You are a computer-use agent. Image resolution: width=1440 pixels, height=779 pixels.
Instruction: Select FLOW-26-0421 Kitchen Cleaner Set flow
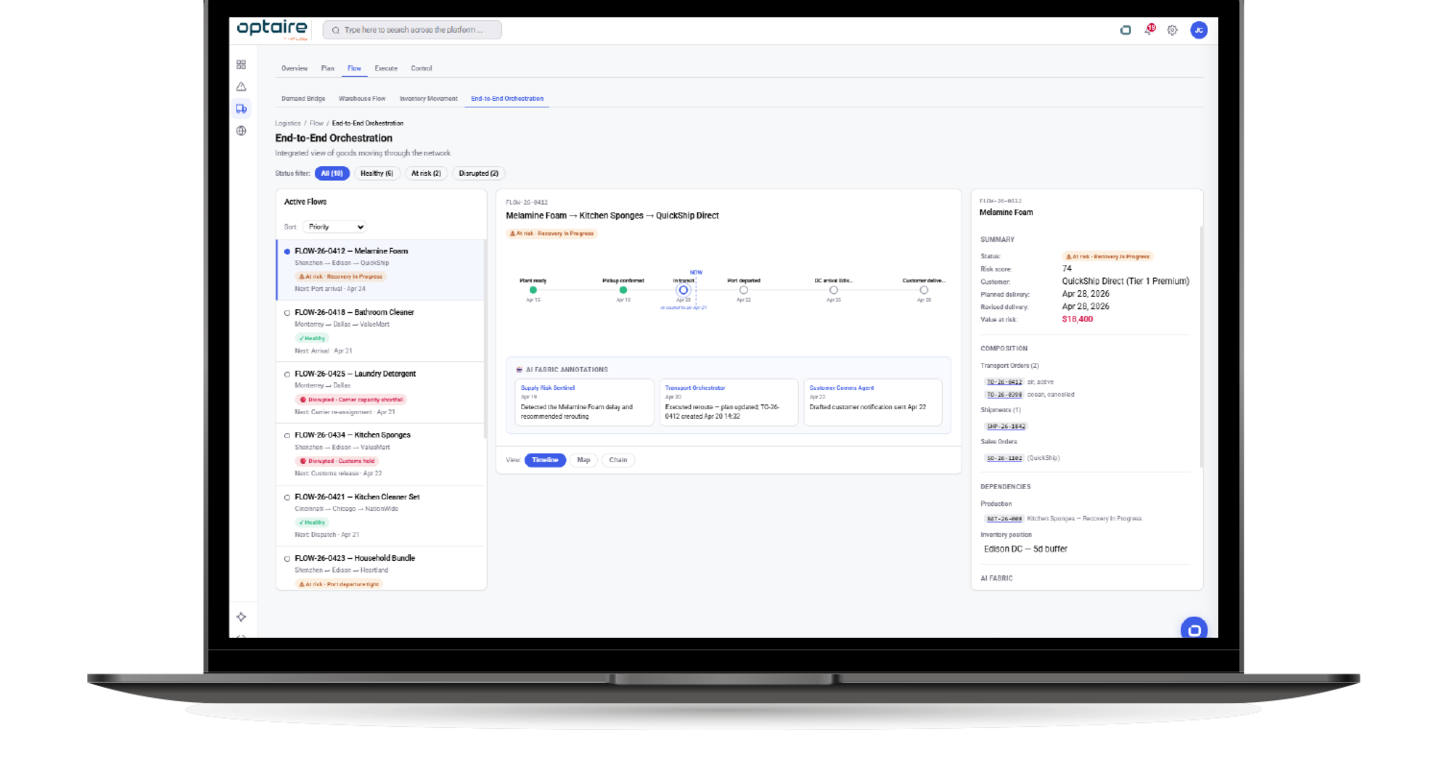[x=380, y=516]
